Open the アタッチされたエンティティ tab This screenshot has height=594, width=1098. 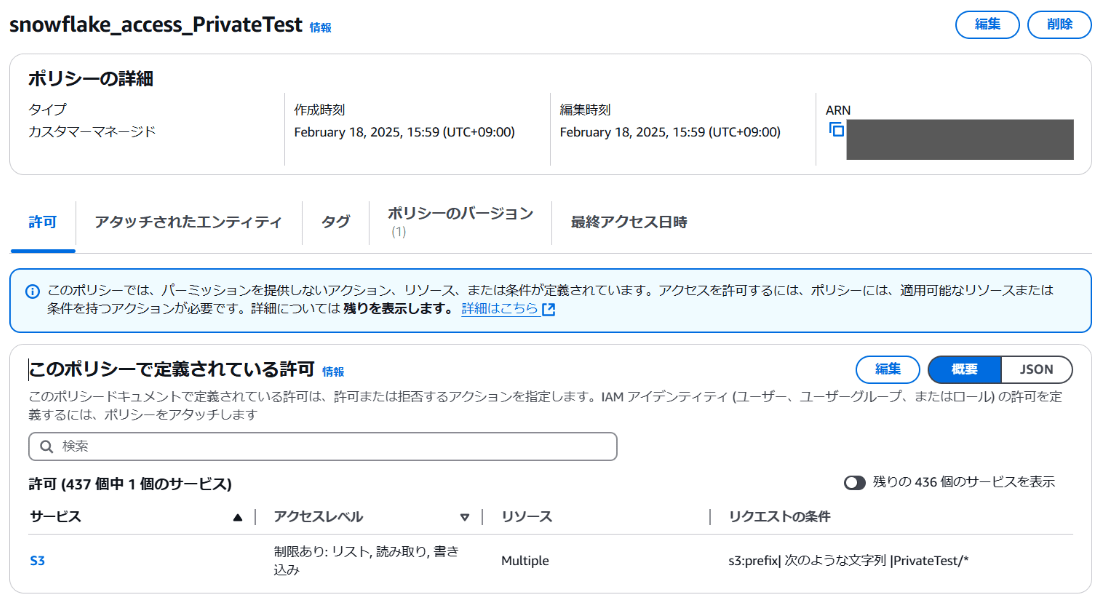click(x=188, y=222)
